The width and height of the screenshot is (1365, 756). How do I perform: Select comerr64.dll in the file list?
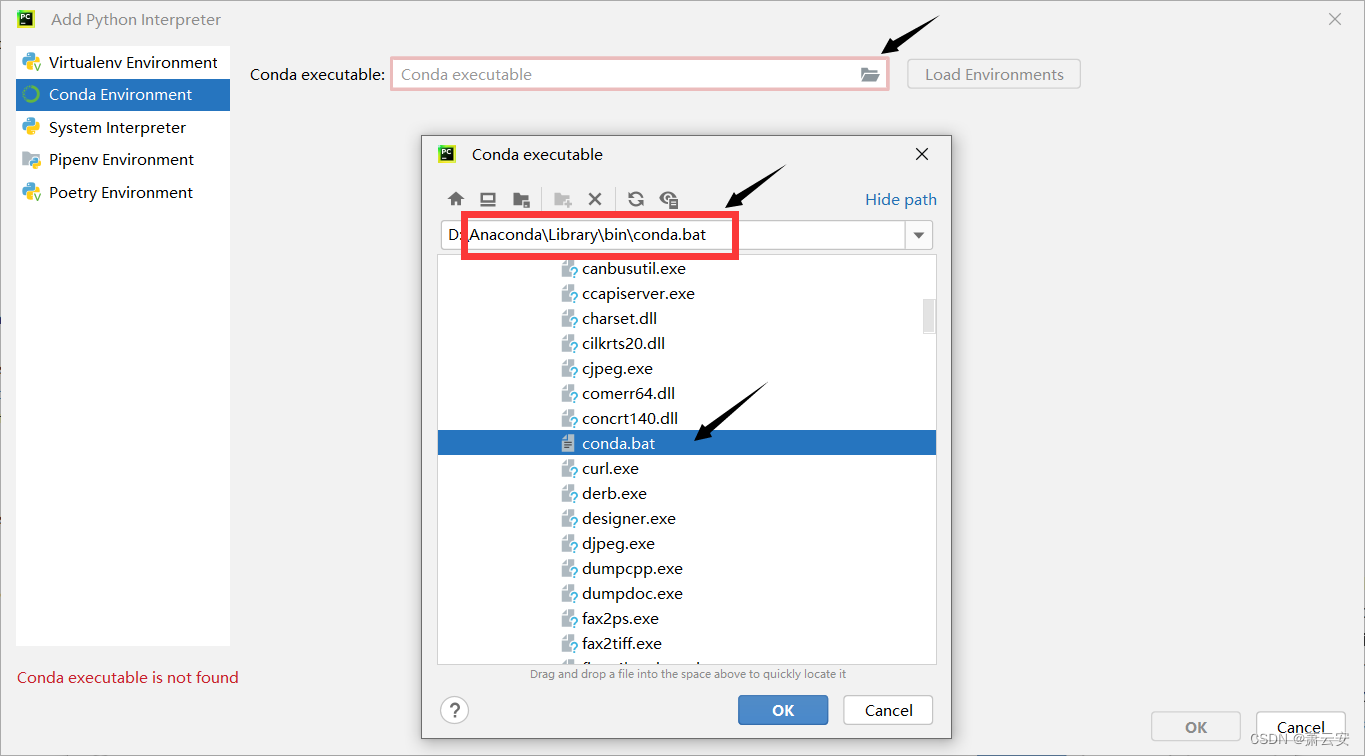click(x=686, y=393)
